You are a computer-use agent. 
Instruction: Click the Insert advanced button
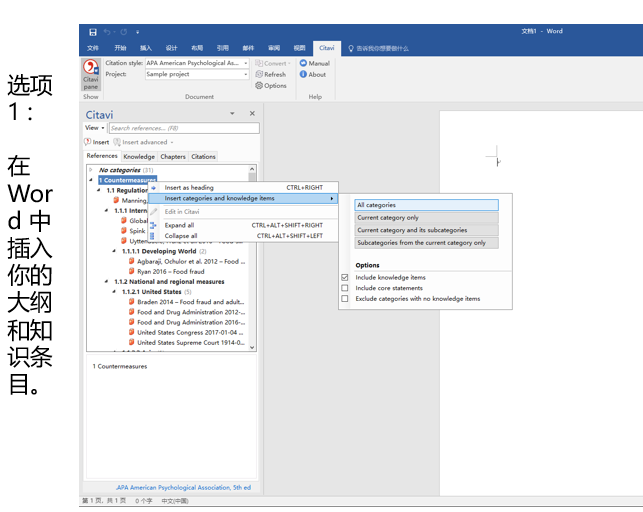coord(141,142)
